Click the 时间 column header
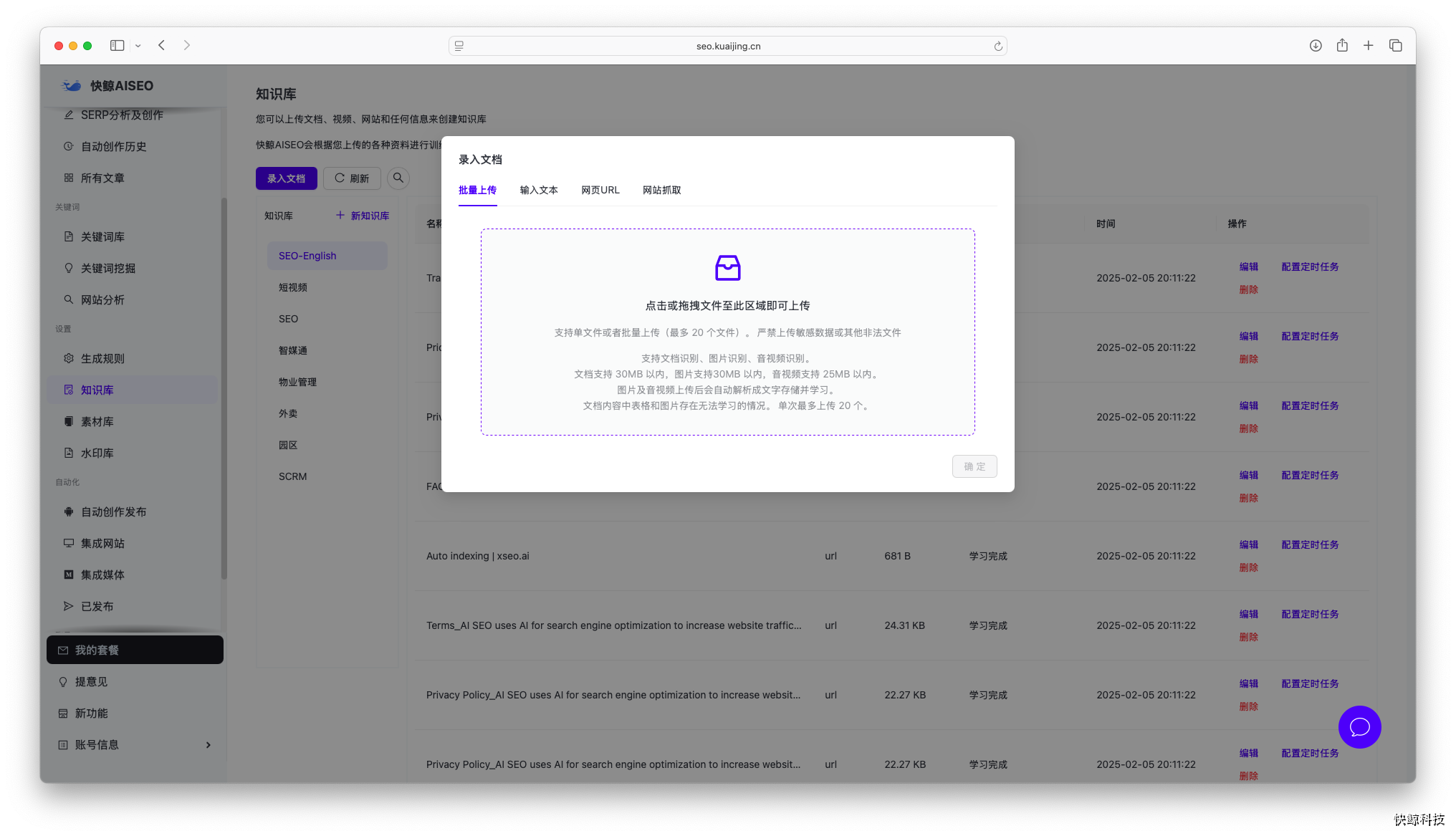Screen dimensions: 1456x836 pyautogui.click(x=1106, y=224)
